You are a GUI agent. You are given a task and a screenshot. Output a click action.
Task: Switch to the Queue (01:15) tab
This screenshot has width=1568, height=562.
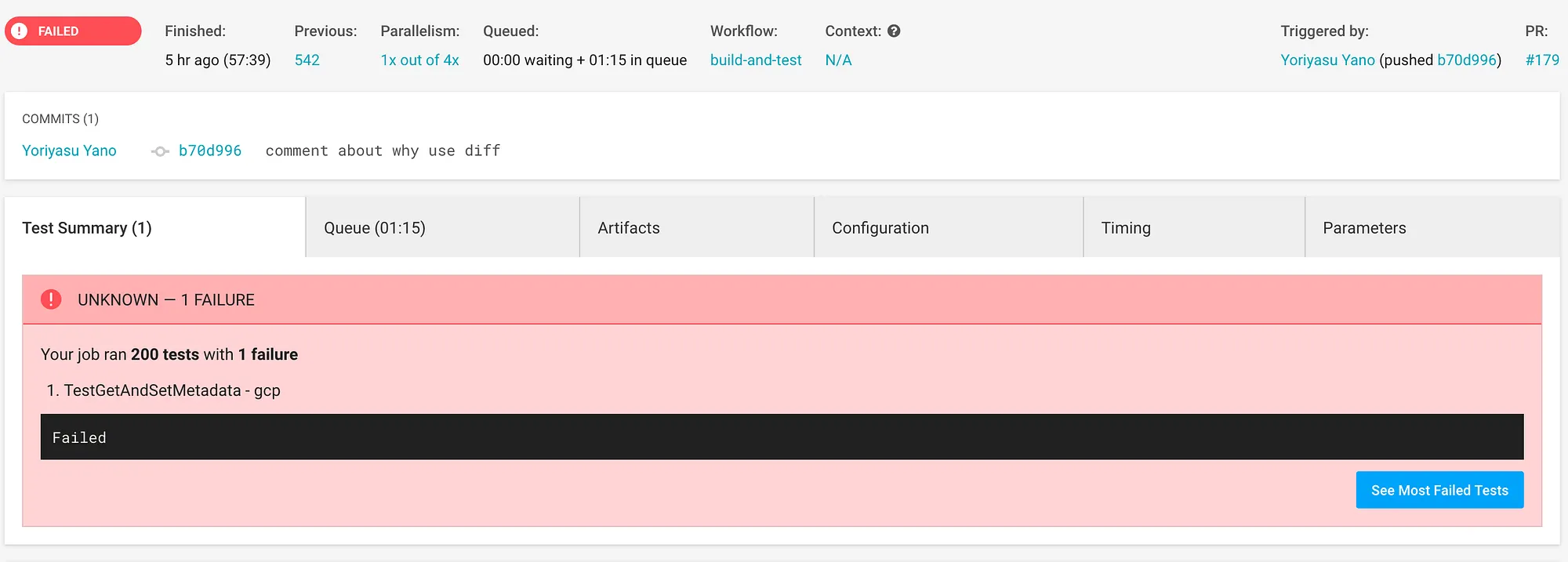(443, 227)
